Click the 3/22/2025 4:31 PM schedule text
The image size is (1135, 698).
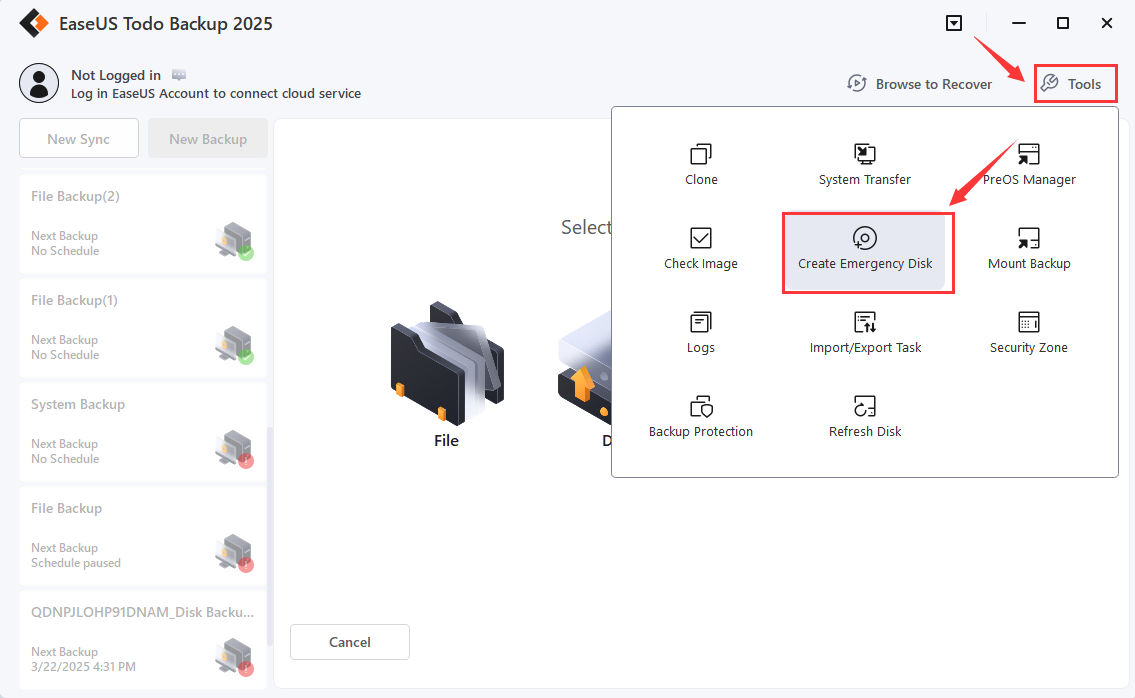point(83,667)
